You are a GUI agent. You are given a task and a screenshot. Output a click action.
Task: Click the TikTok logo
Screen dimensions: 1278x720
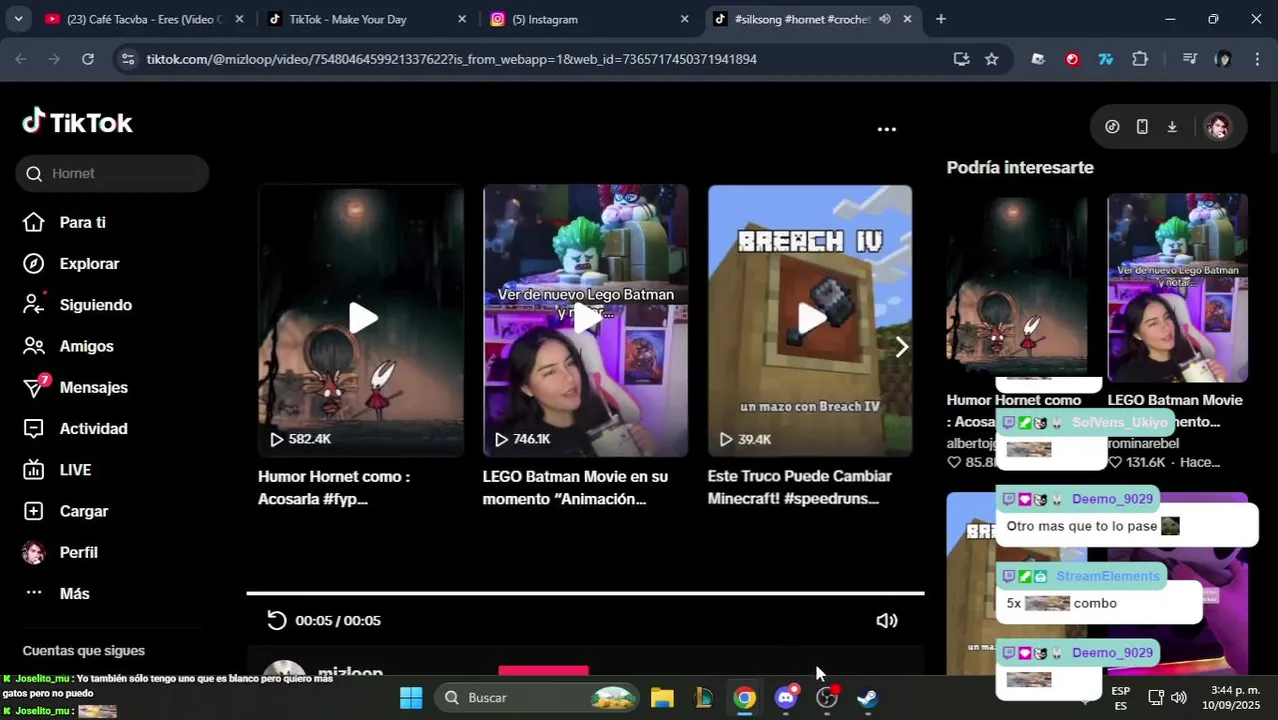click(x=77, y=122)
